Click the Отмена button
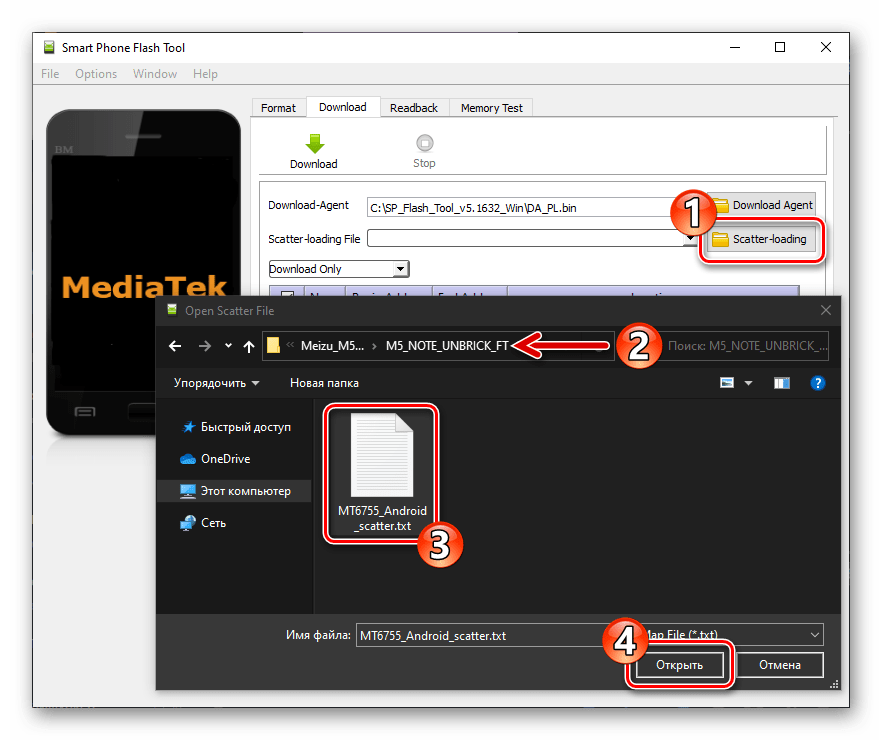Image resolution: width=882 pixels, height=740 pixels. 780,665
